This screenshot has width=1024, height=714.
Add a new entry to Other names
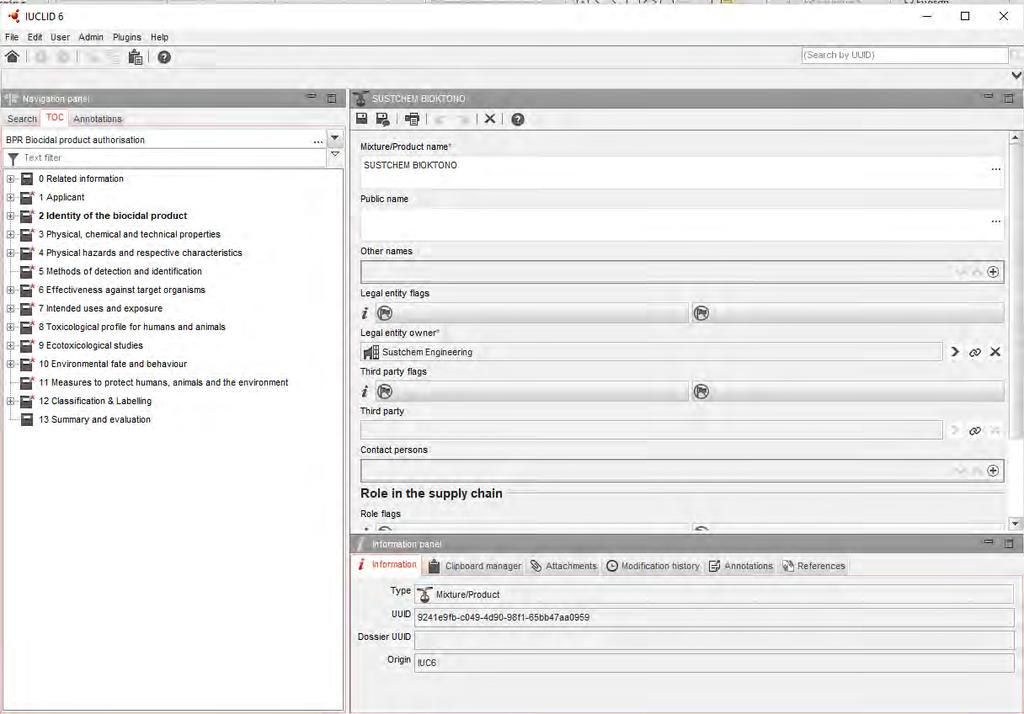[993, 272]
